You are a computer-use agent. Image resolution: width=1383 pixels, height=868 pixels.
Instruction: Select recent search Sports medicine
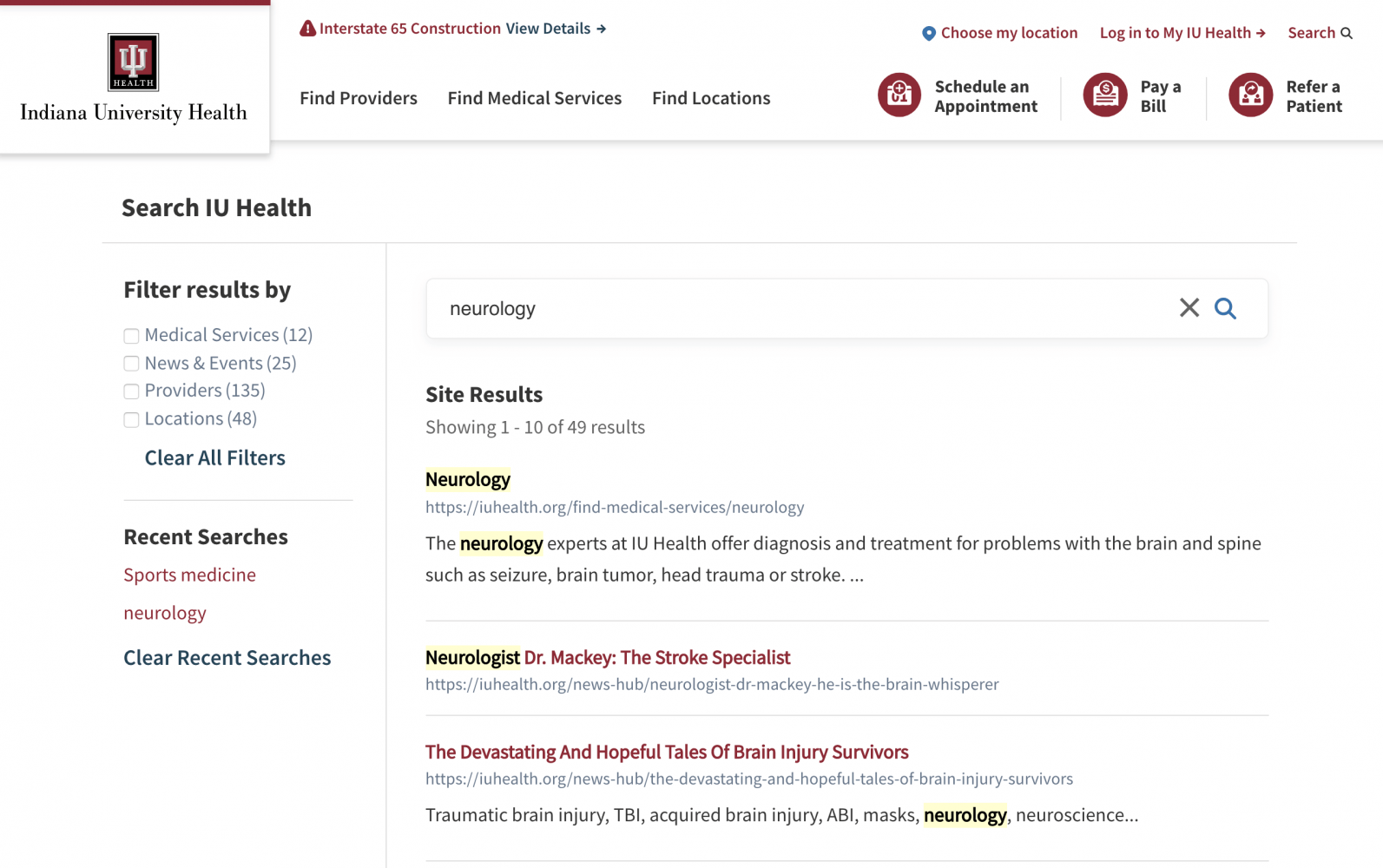190,575
